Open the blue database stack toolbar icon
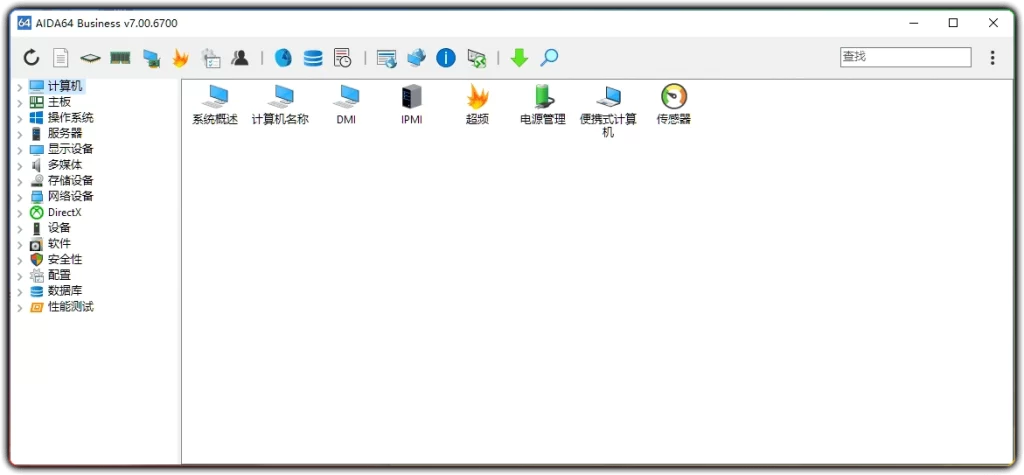The width and height of the screenshot is (1024, 475). [x=313, y=58]
